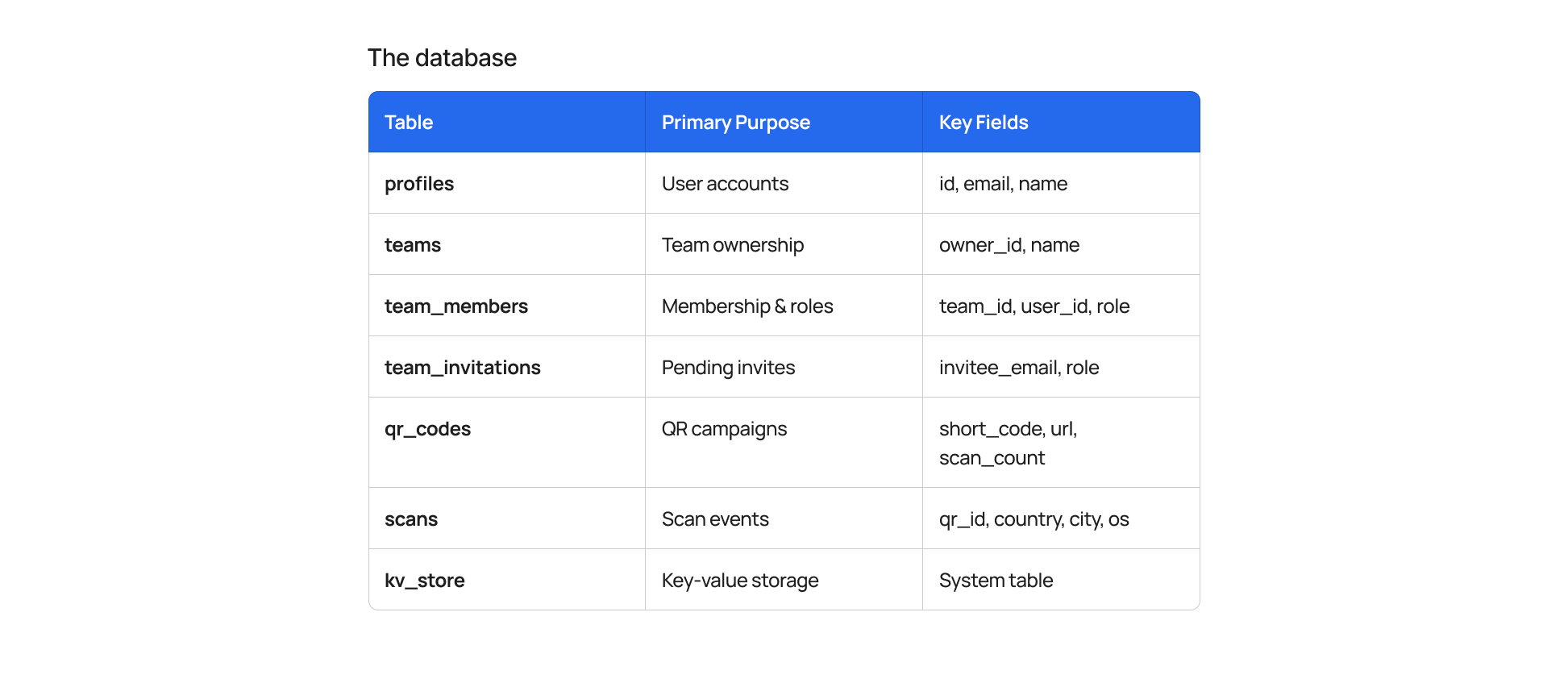The width and height of the screenshot is (1568, 683).
Task: Click the 'Team ownership' cell
Action: 784,244
